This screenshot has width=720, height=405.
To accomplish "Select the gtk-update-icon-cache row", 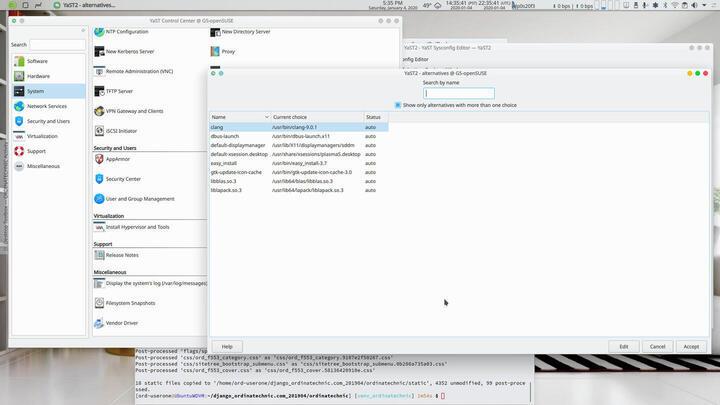I will [299, 172].
